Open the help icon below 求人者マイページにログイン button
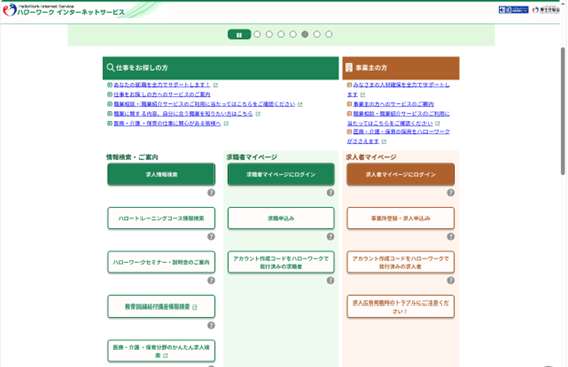This screenshot has width=568, height=367. coord(451,192)
